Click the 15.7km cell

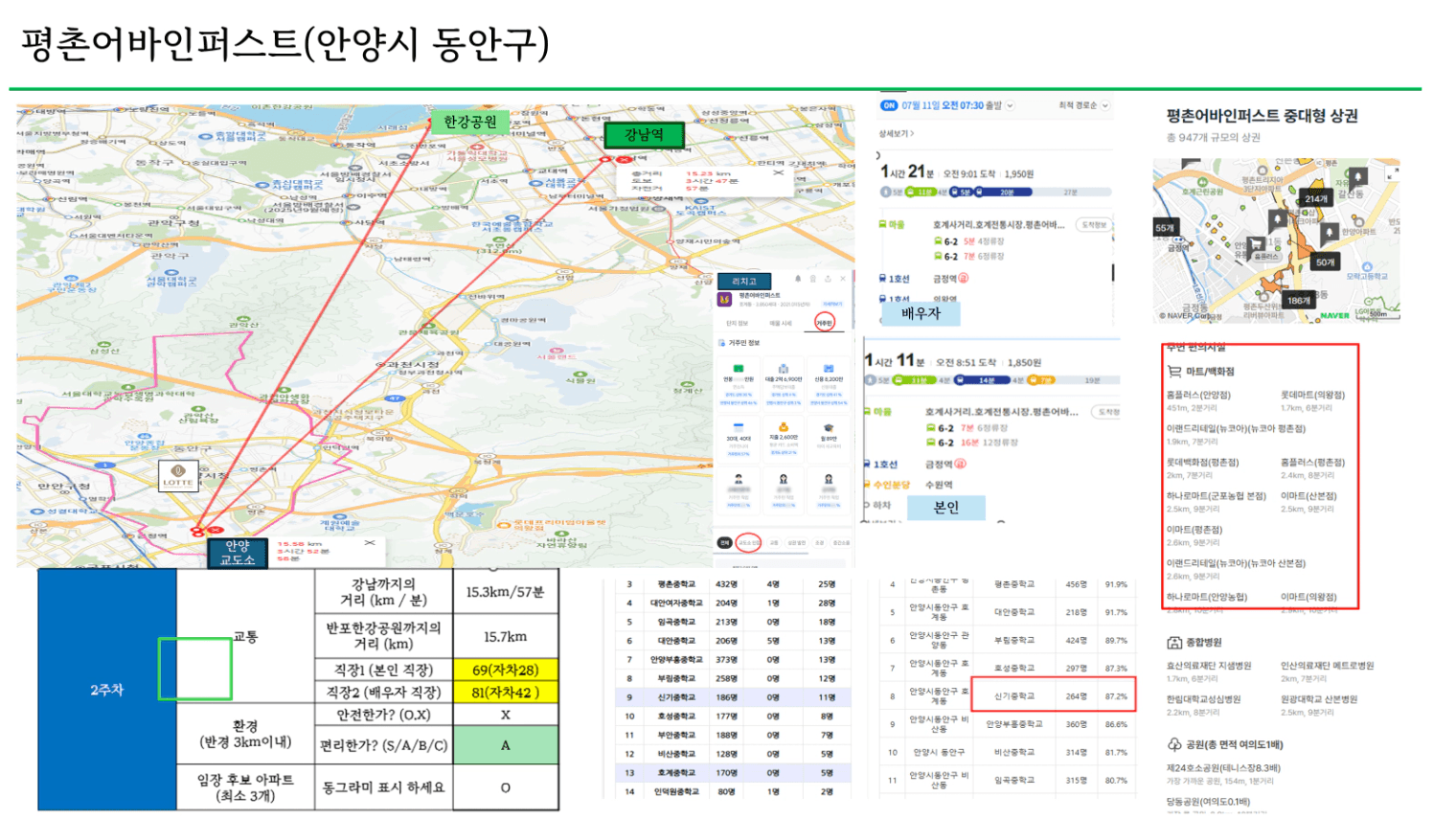[505, 636]
